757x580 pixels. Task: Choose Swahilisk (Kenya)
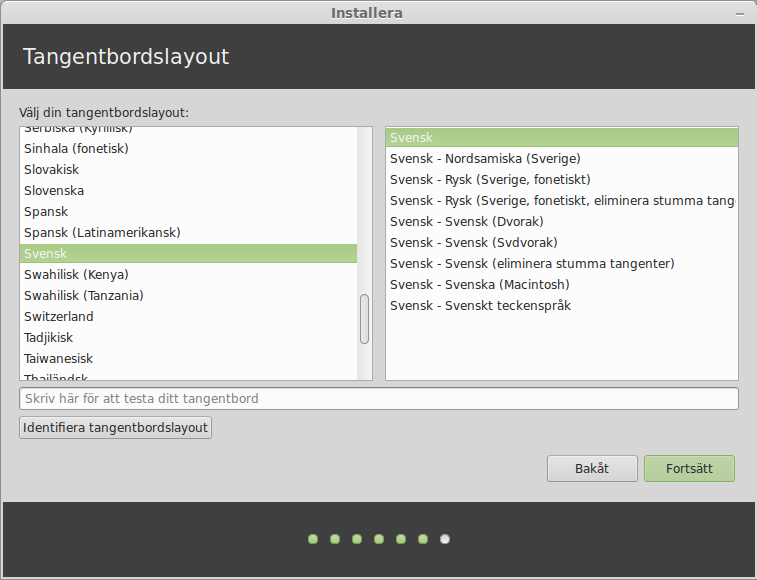(x=188, y=274)
